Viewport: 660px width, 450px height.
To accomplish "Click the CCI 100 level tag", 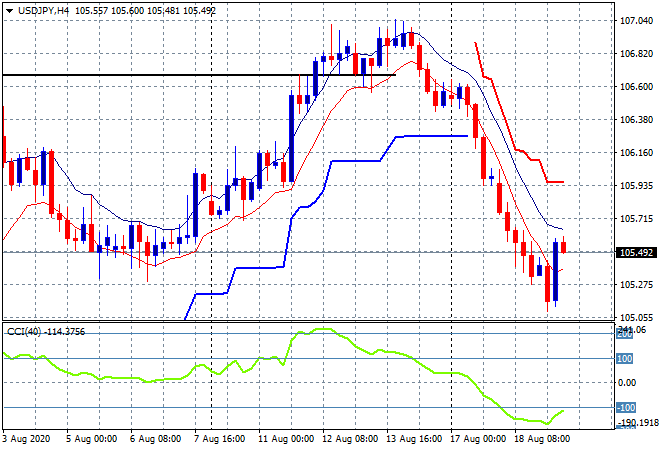I will point(625,359).
